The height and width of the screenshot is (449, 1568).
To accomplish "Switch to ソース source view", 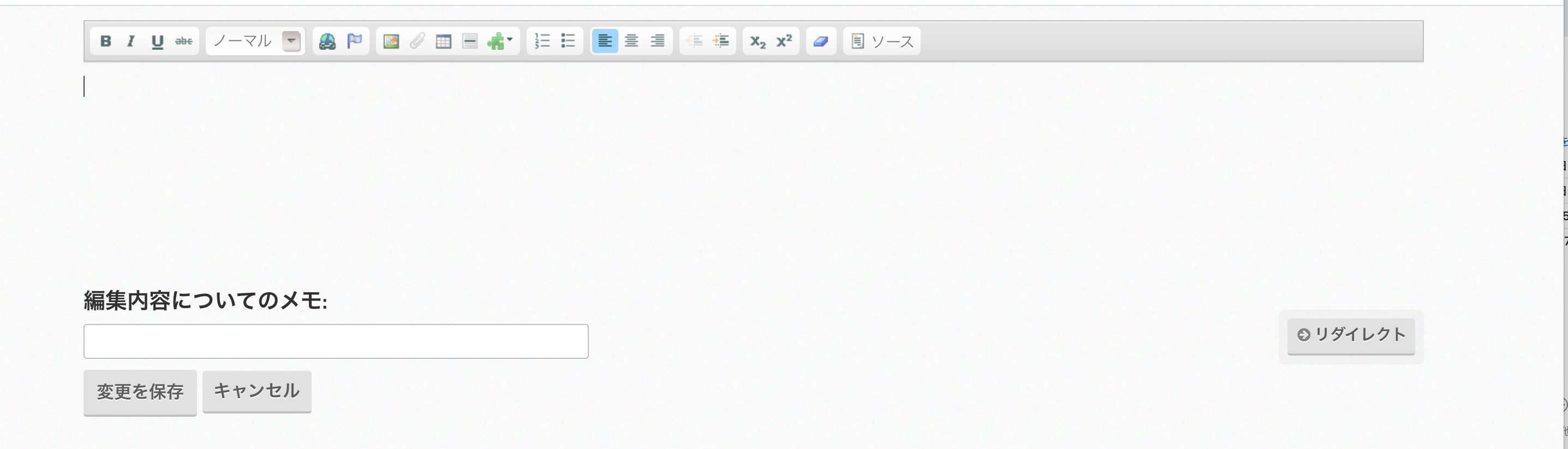I will pyautogui.click(x=882, y=42).
